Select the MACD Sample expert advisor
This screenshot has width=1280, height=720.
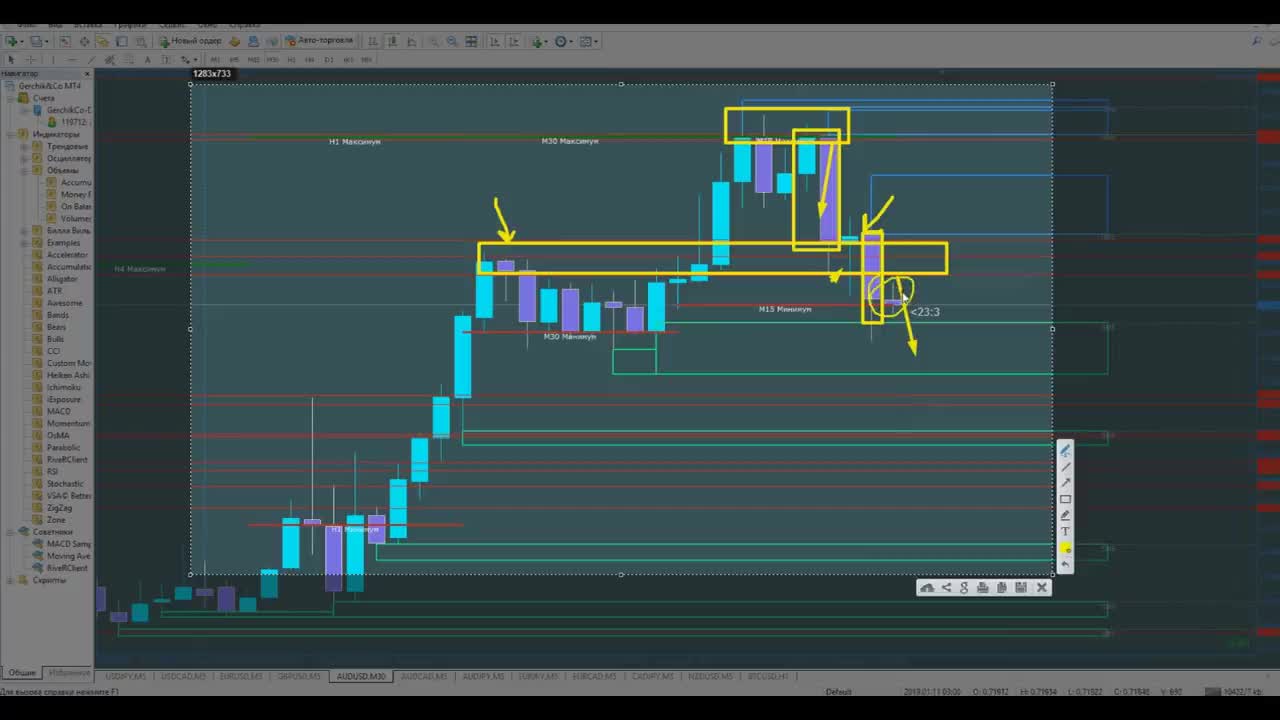pos(68,544)
